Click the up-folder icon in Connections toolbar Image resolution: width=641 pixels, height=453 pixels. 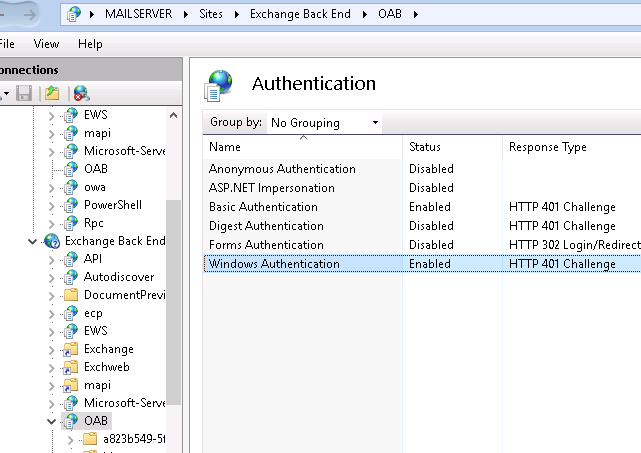(51, 93)
